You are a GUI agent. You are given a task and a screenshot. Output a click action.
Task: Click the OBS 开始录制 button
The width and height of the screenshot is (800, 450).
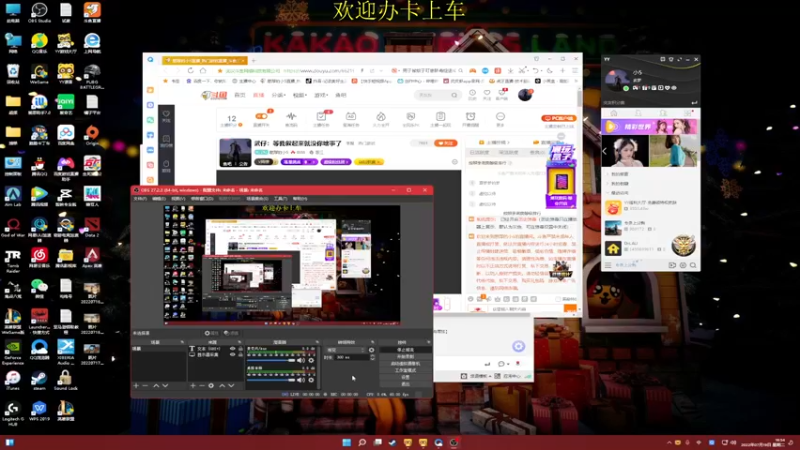405,357
